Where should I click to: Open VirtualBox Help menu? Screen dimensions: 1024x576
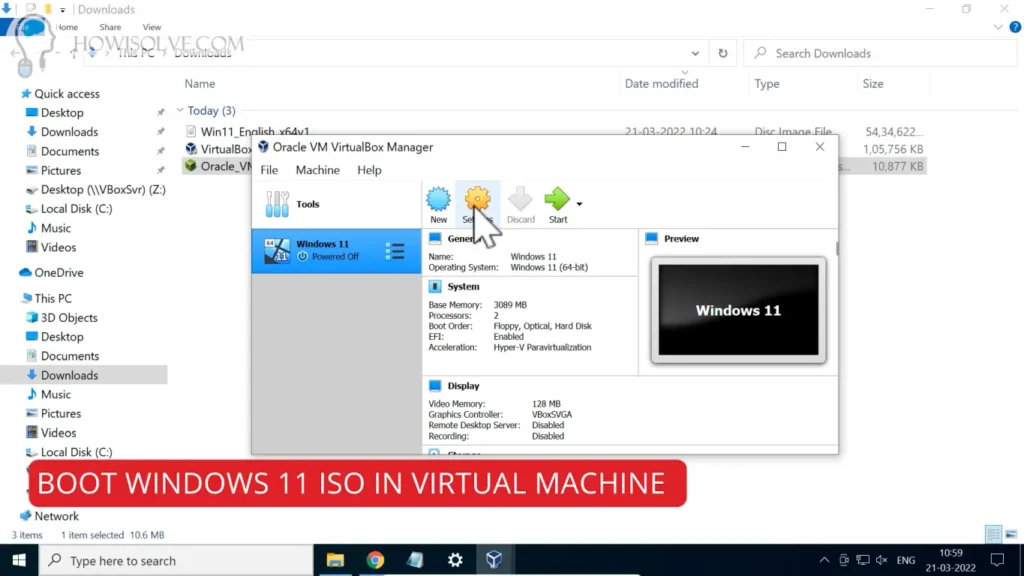coord(369,170)
